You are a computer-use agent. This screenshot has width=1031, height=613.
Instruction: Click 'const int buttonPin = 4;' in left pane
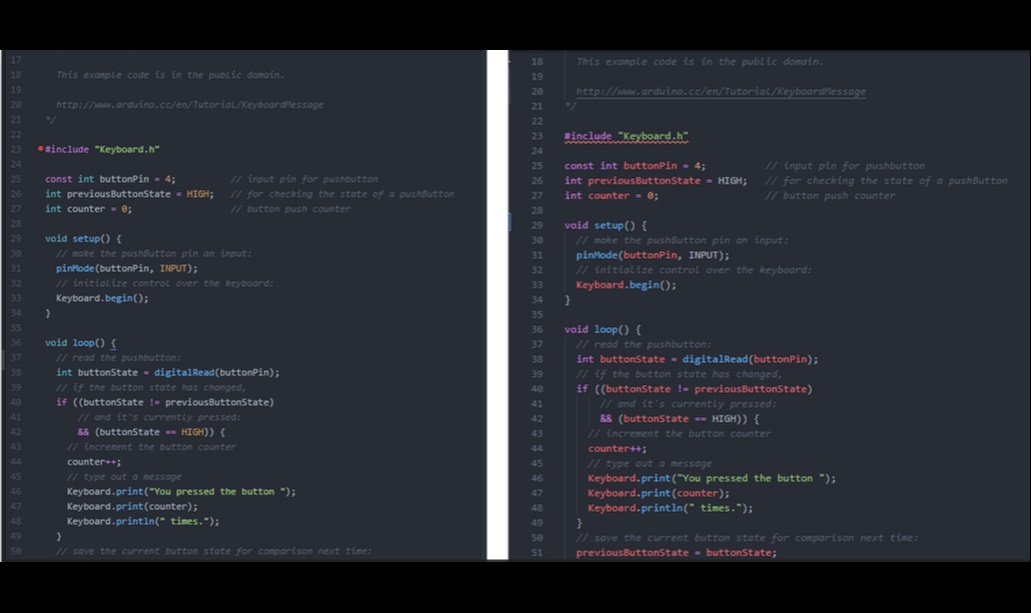pos(110,179)
